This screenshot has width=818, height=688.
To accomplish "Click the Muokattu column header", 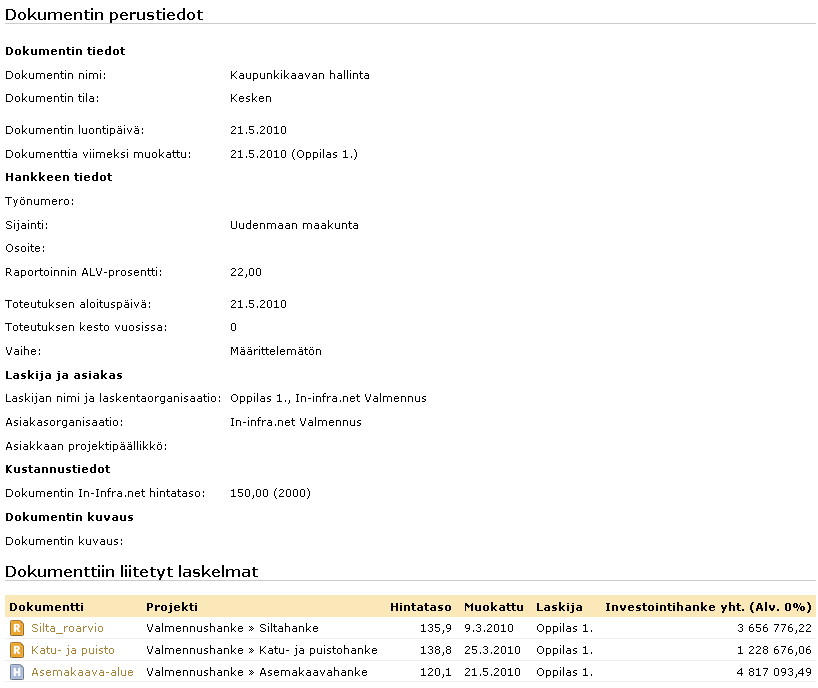I will coord(494,607).
